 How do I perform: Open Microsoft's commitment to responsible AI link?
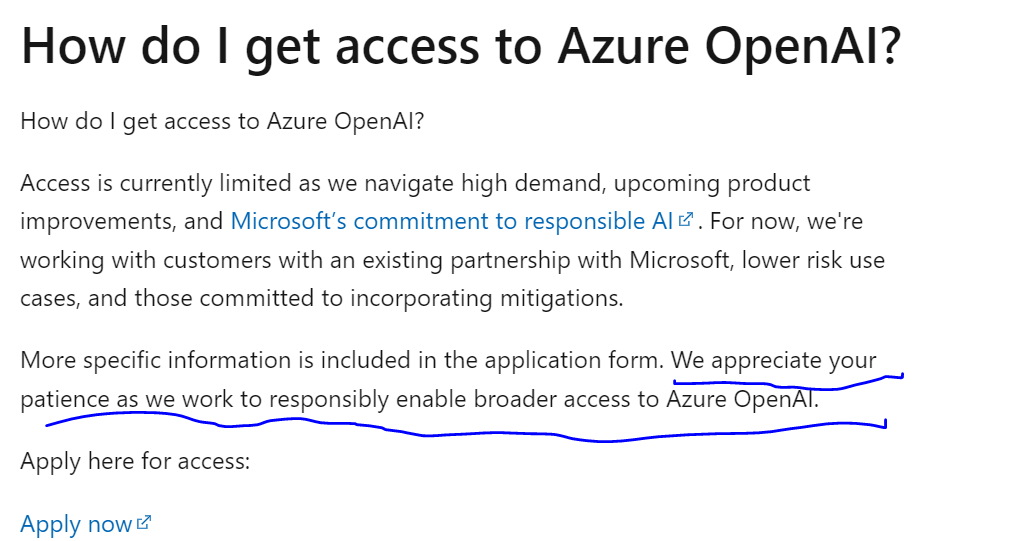[452, 221]
